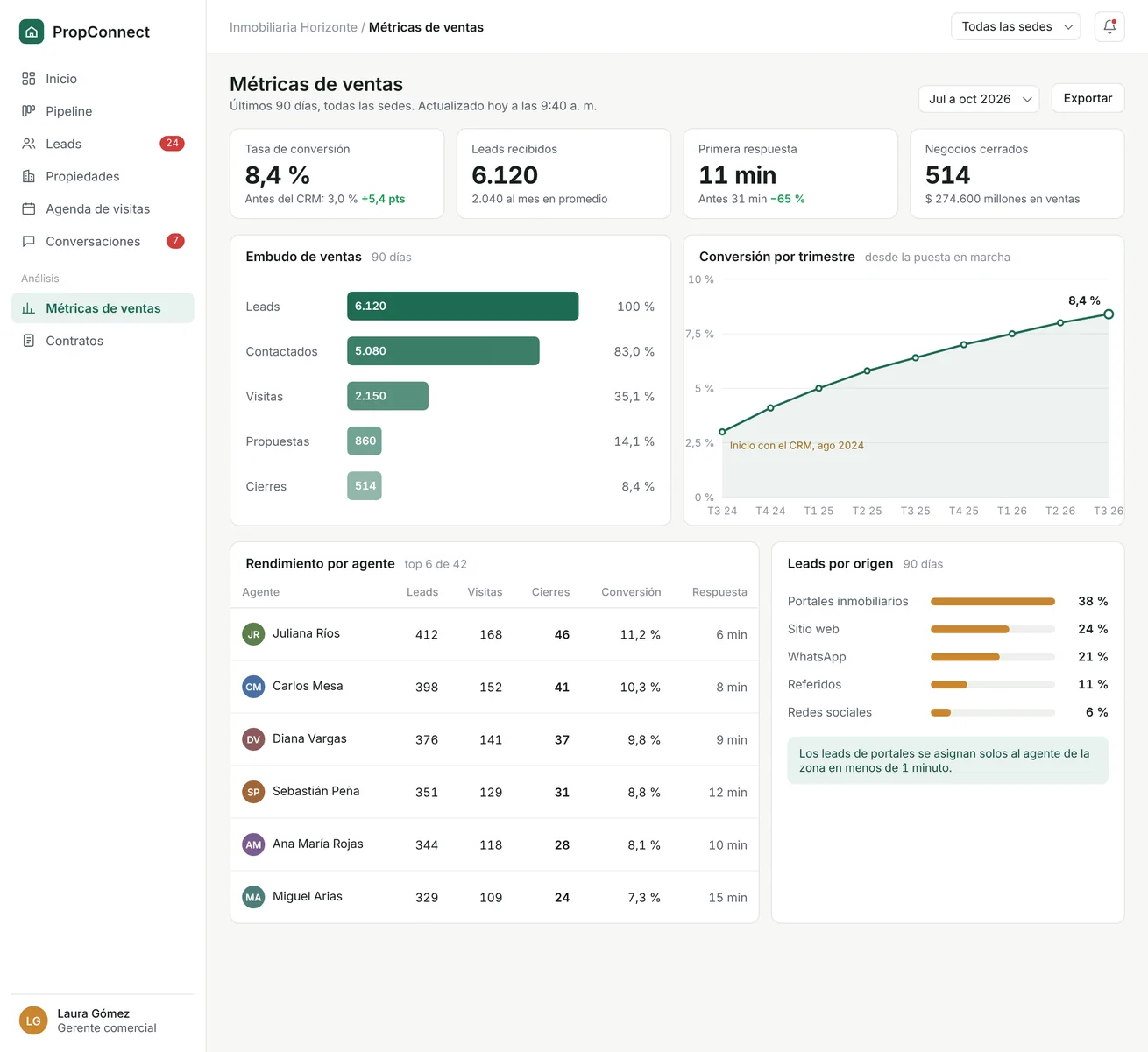Screen dimensions: 1148x1052
Task: Click Ana María Rojas's AM avatar
Action: pyautogui.click(x=253, y=844)
